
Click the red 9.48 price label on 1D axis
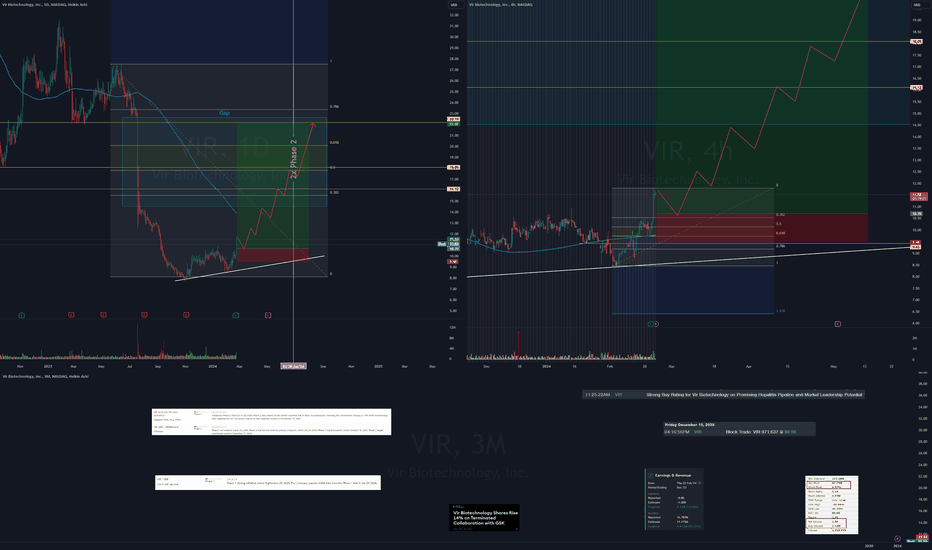click(454, 262)
